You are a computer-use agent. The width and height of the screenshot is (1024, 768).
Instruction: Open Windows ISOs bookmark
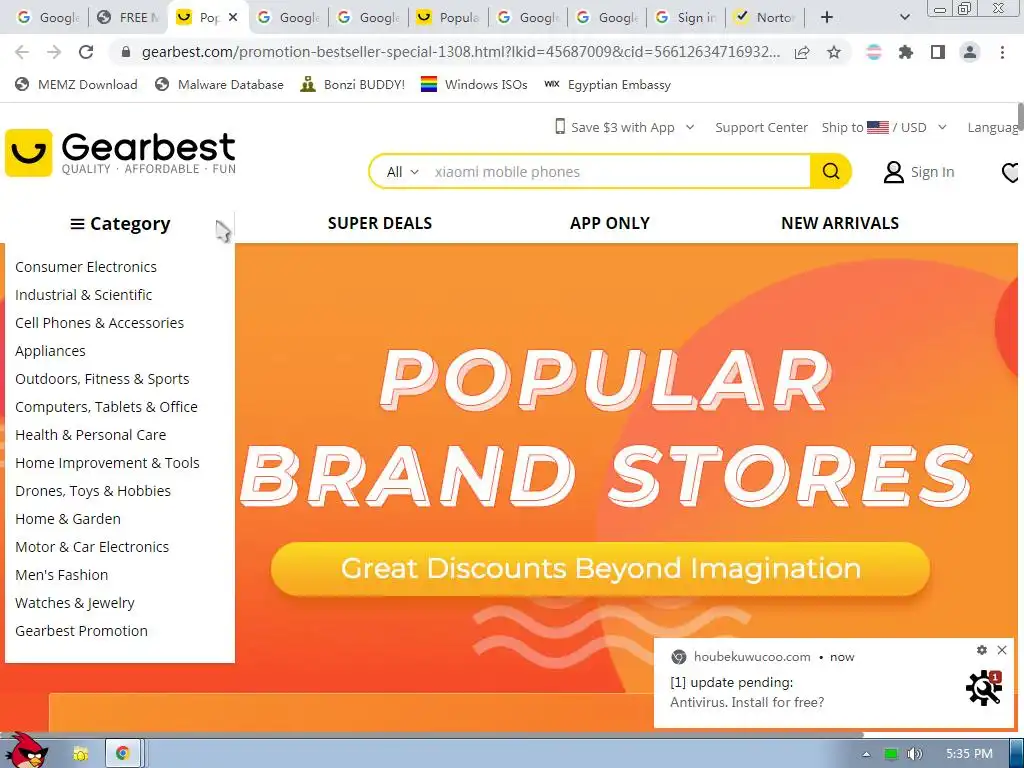click(x=474, y=84)
